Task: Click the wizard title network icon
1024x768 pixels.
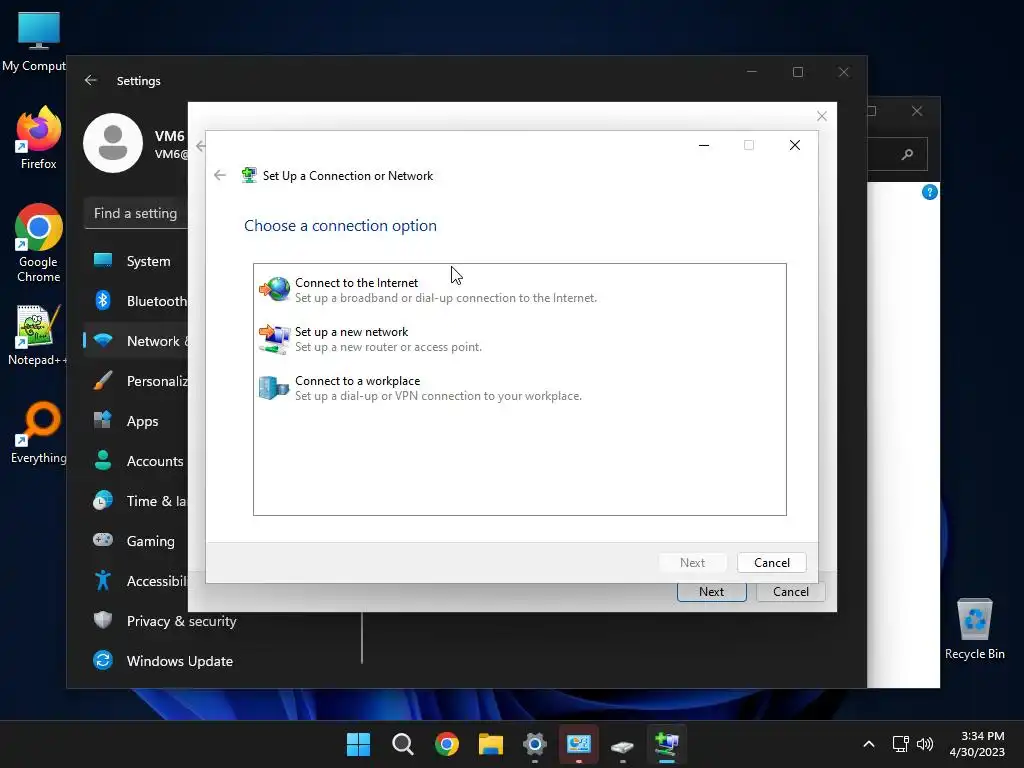Action: tap(249, 175)
